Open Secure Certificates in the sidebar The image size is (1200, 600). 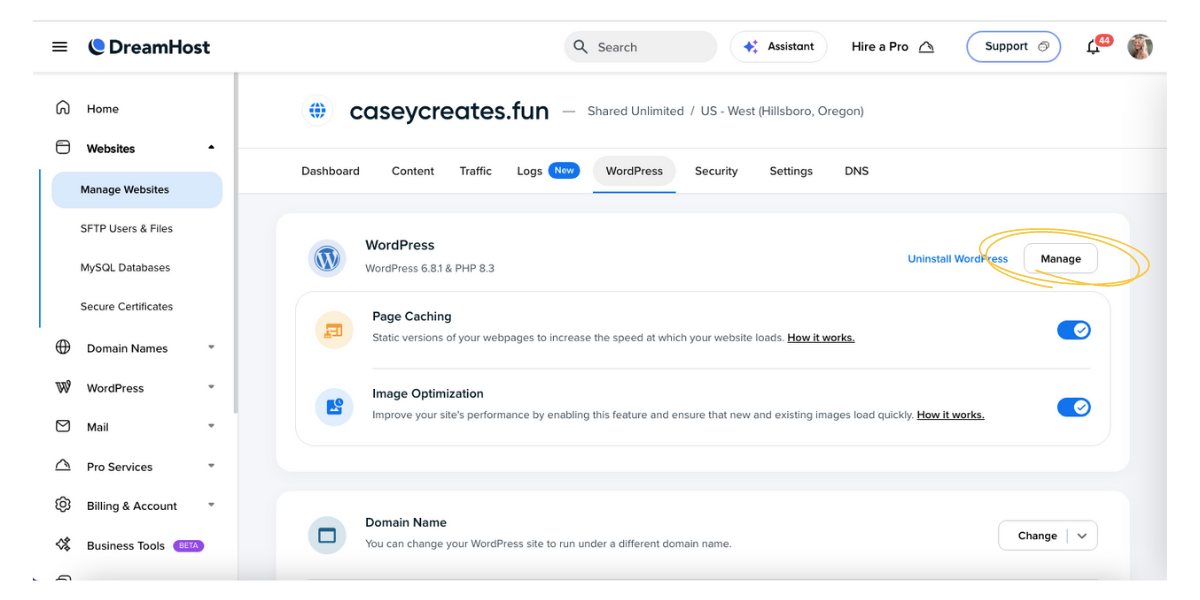coord(127,307)
